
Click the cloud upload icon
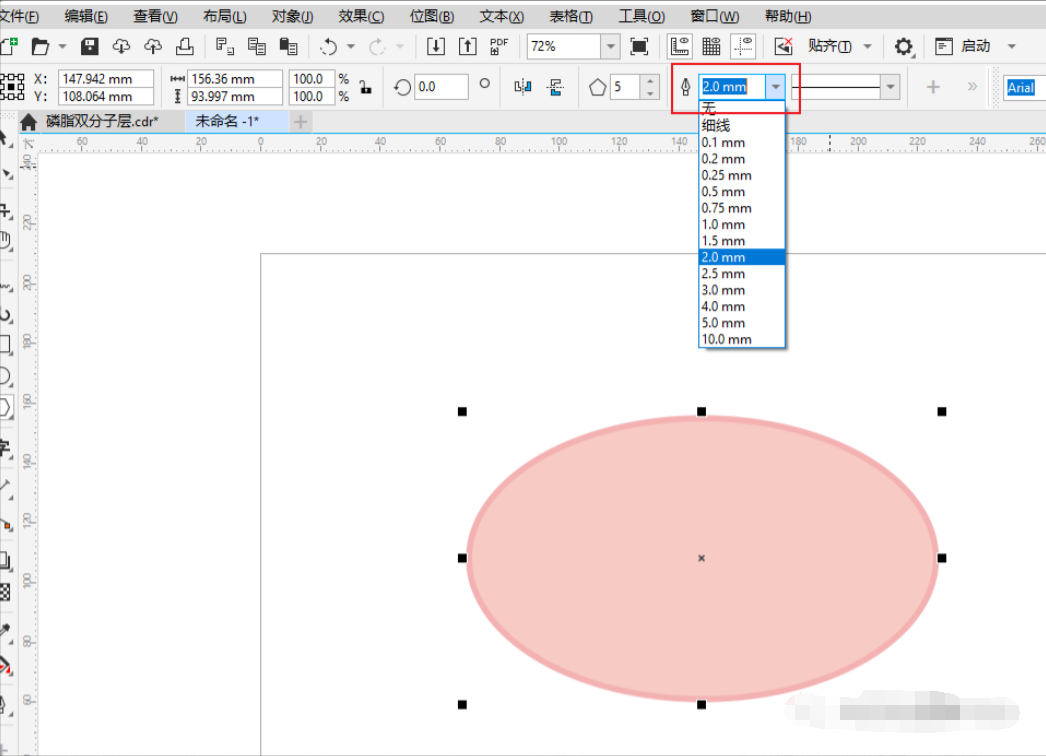[153, 46]
